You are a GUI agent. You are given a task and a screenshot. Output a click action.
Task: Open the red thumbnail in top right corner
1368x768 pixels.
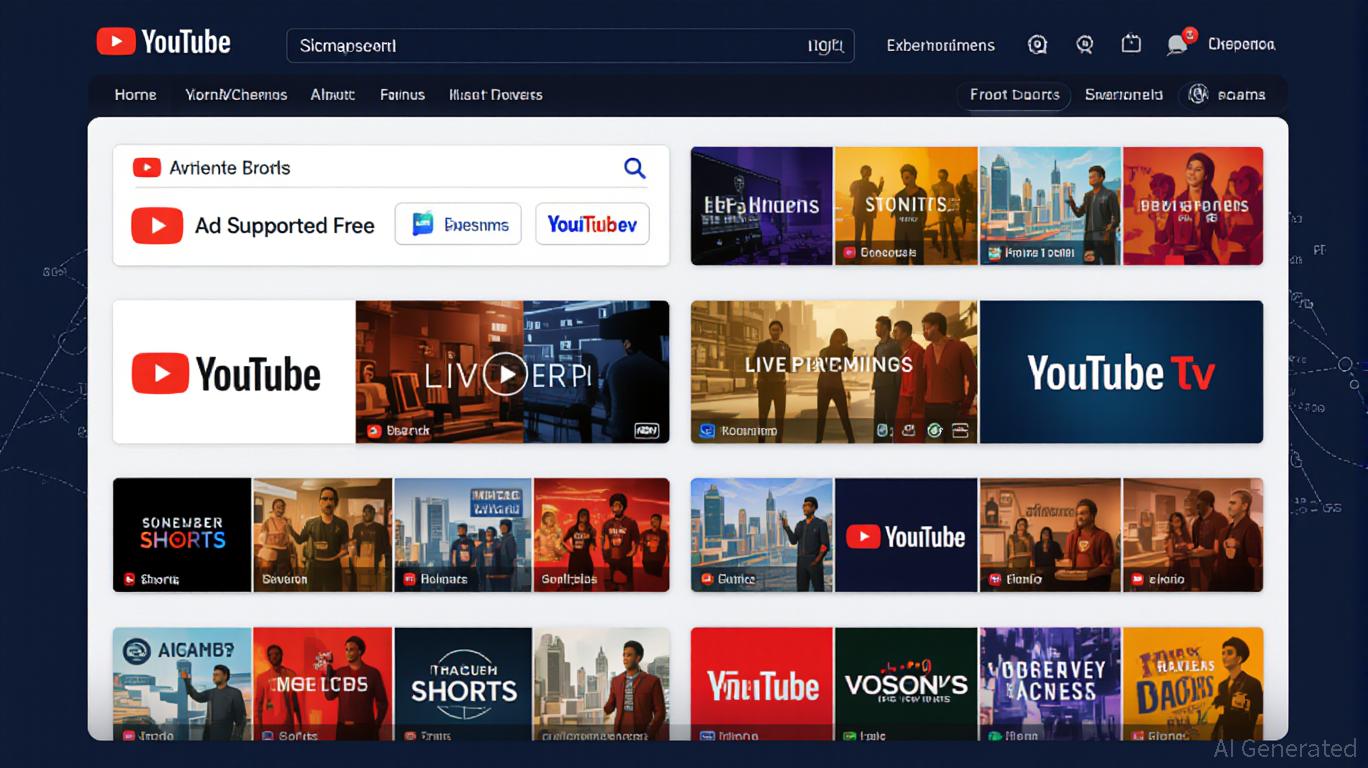pyautogui.click(x=1193, y=206)
